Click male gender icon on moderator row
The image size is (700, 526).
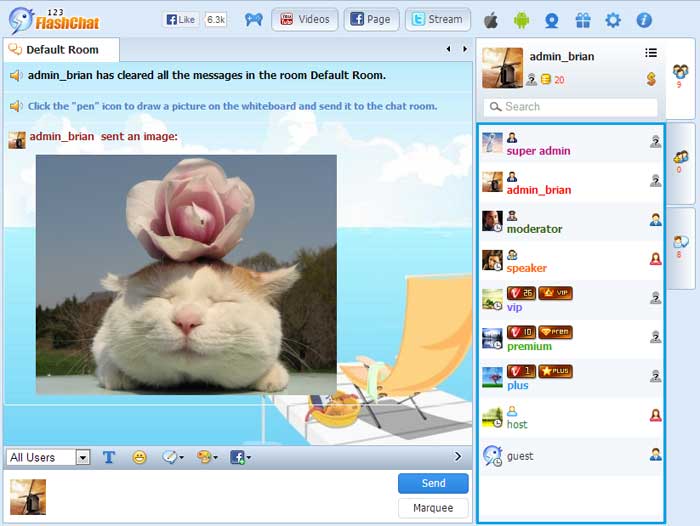(655, 220)
